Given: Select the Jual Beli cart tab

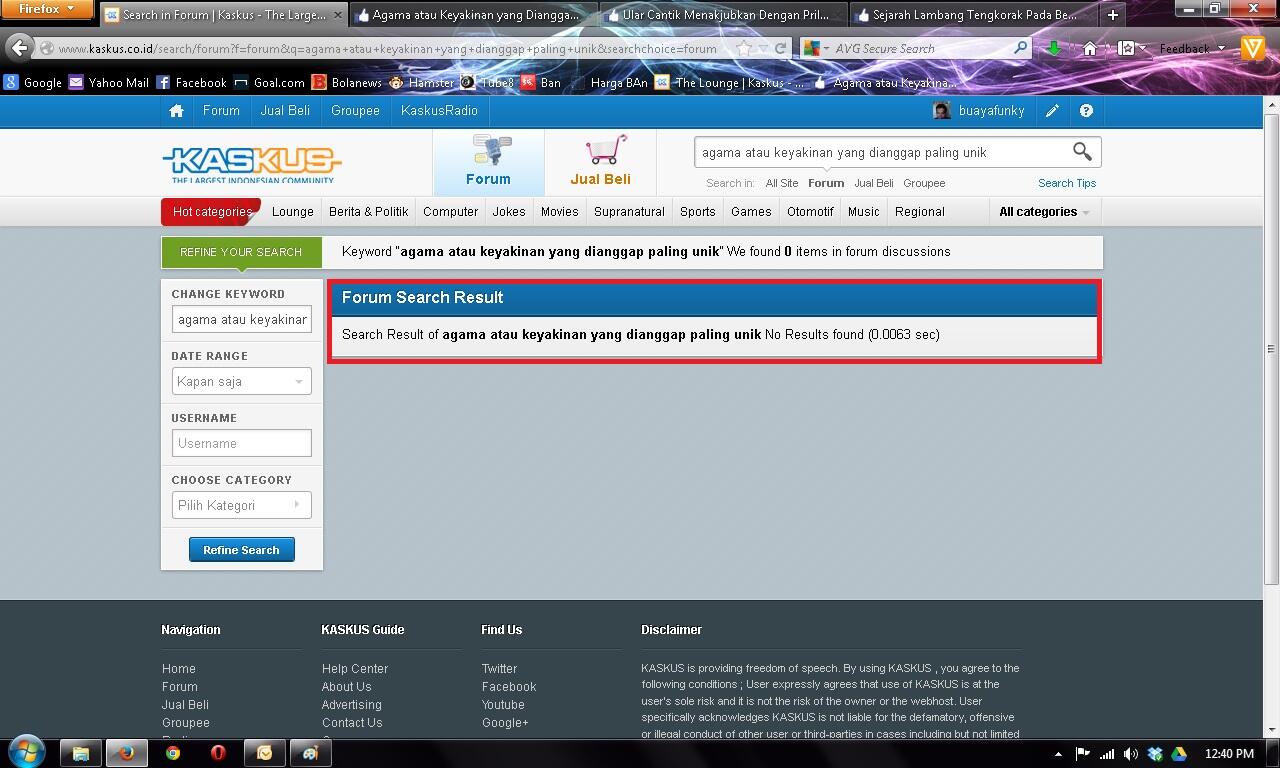Looking at the screenshot, I should (x=600, y=162).
